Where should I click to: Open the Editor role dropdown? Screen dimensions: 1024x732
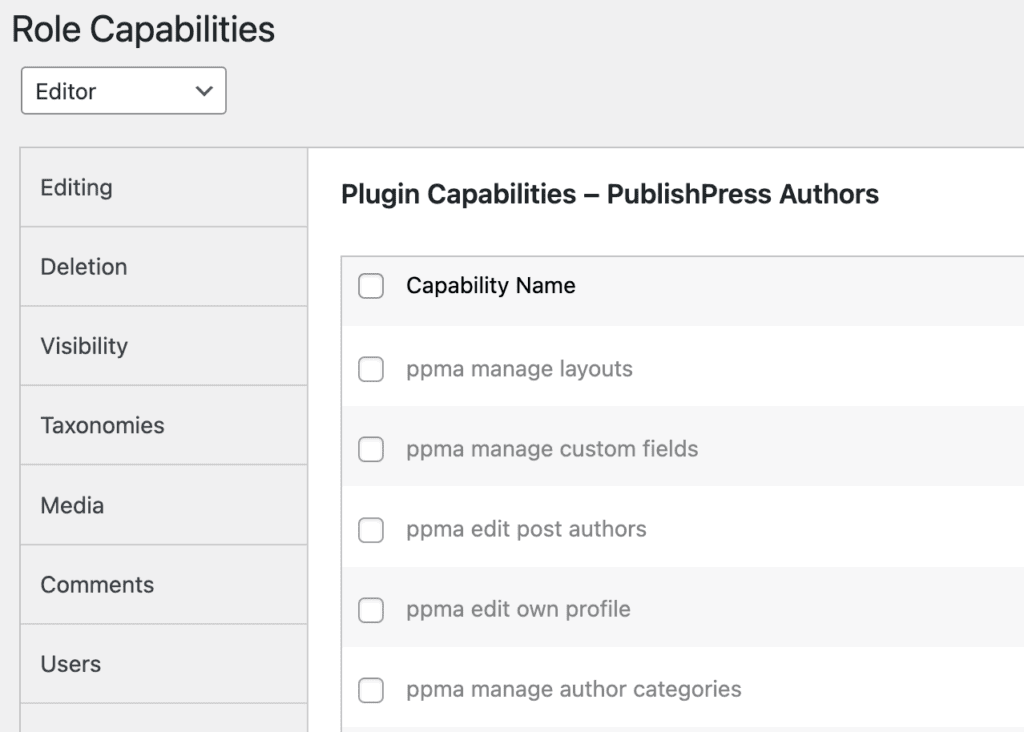123,90
